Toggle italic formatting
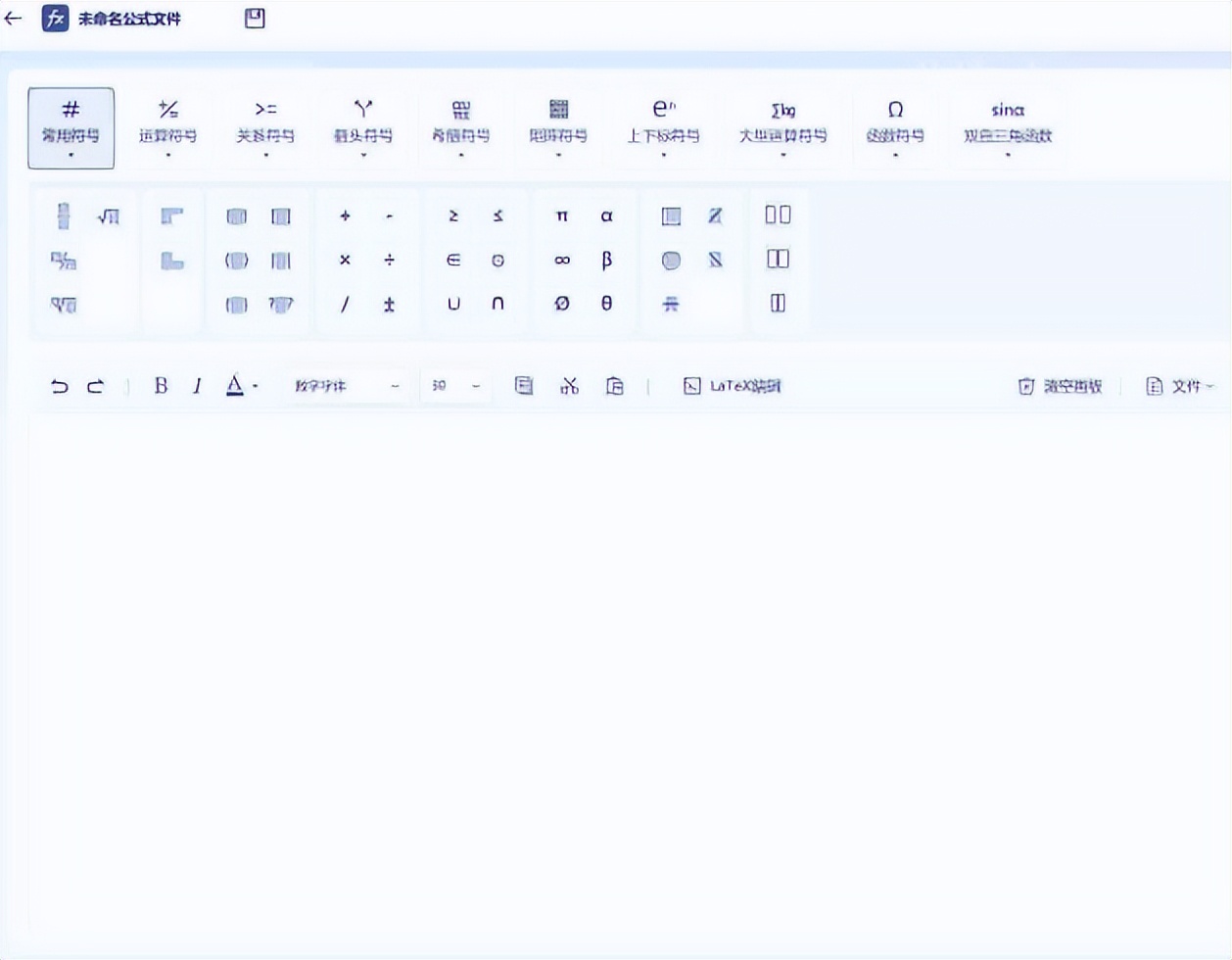Screen dimensions: 1232x960 (196, 386)
